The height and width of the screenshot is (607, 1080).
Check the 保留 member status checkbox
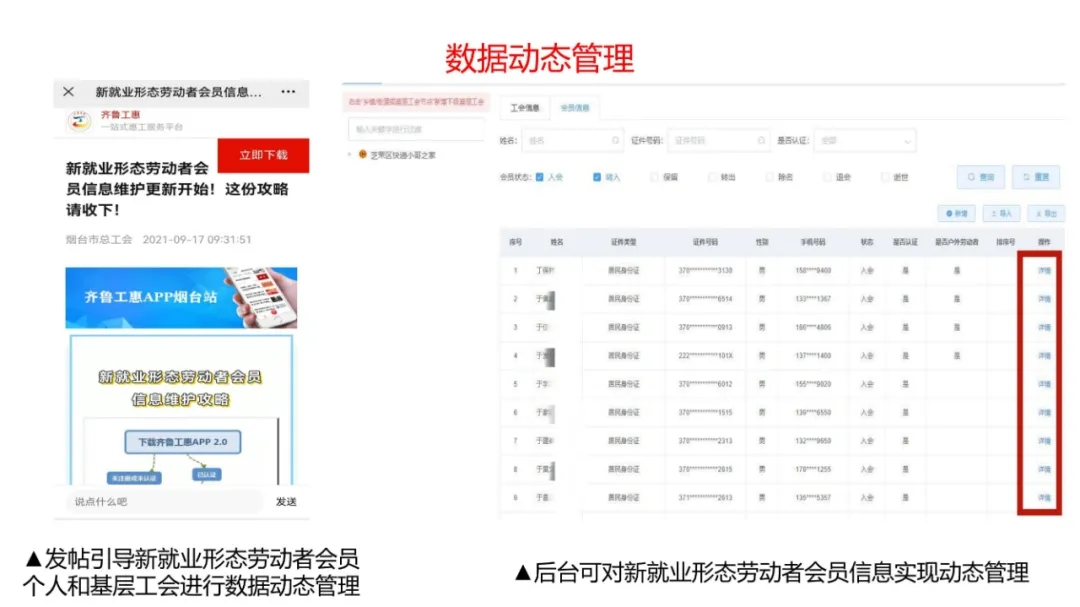point(655,177)
